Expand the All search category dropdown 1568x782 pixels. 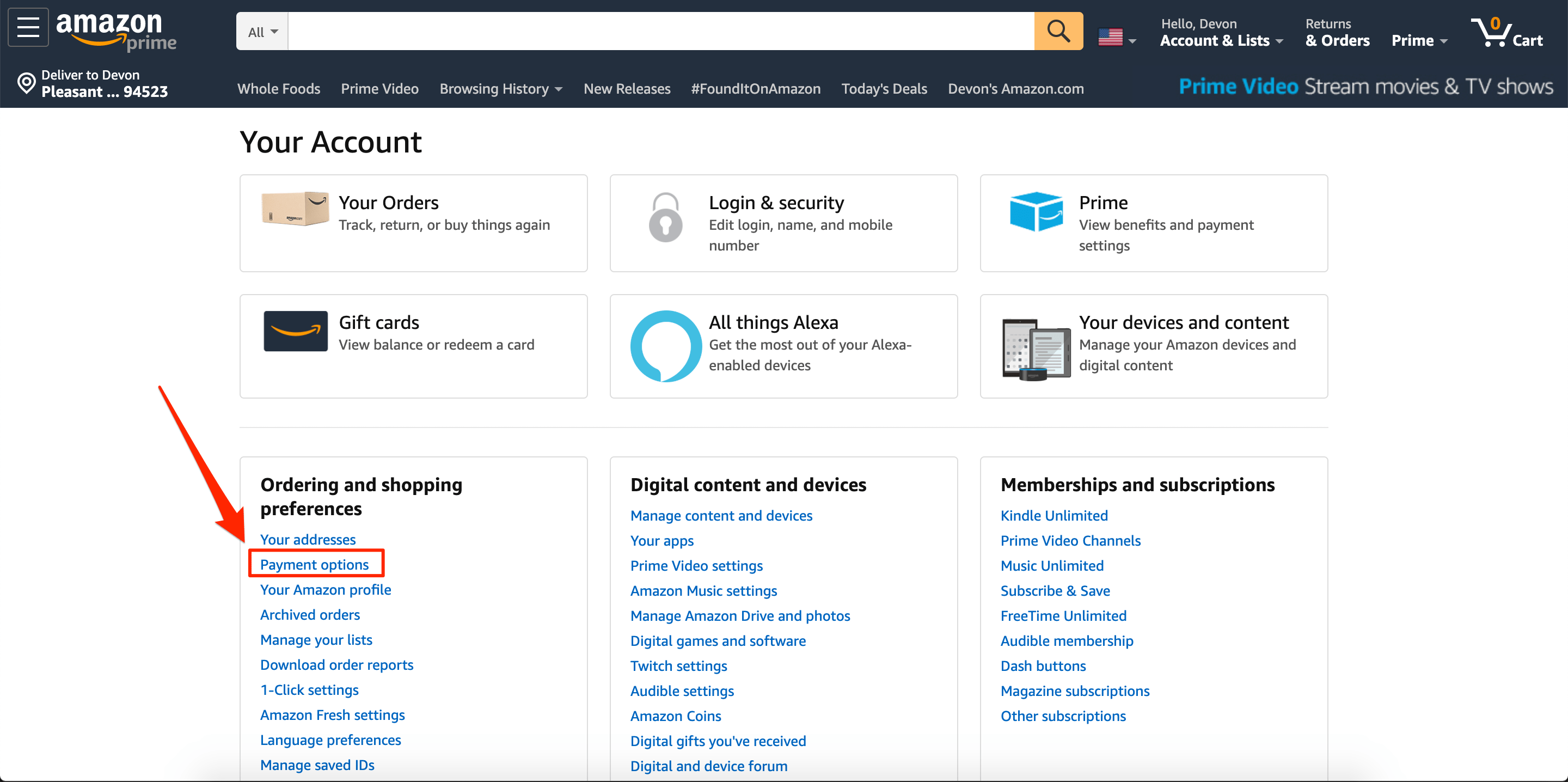point(262,32)
